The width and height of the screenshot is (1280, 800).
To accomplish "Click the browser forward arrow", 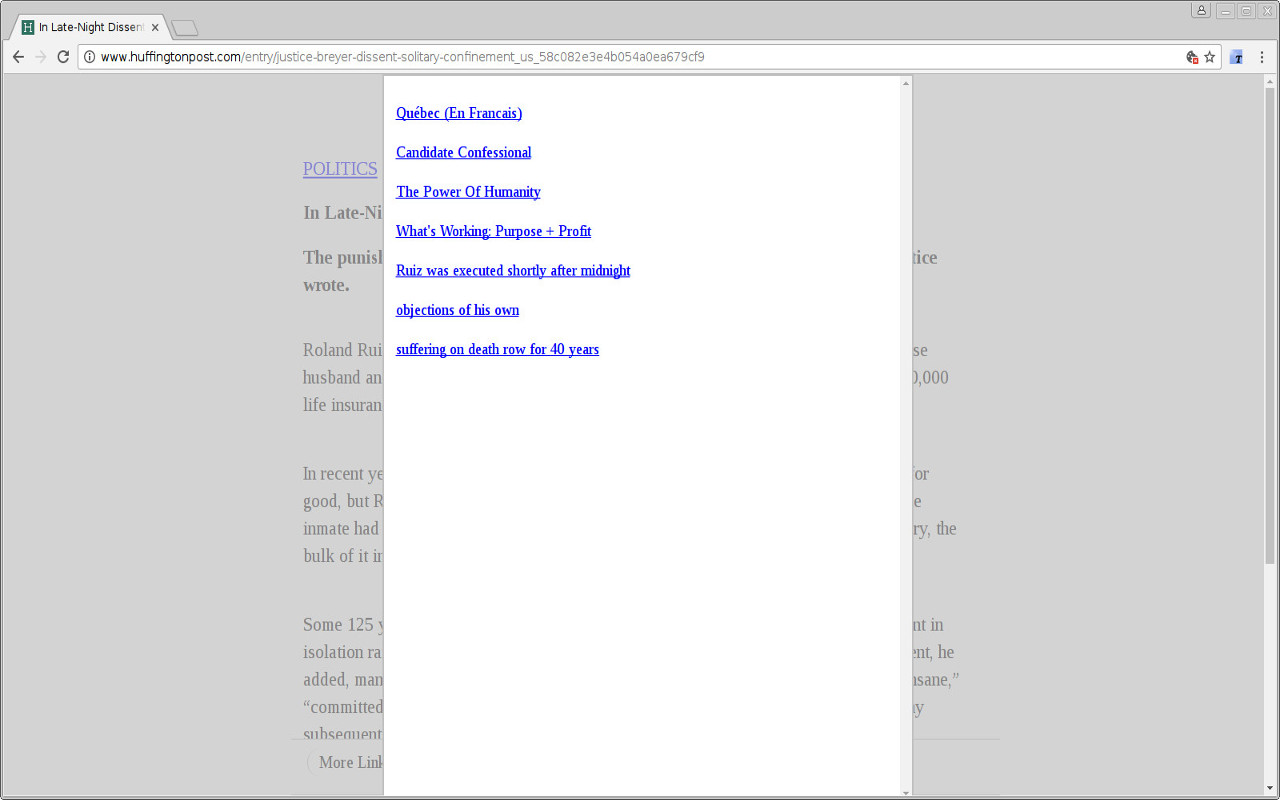I will (41, 57).
